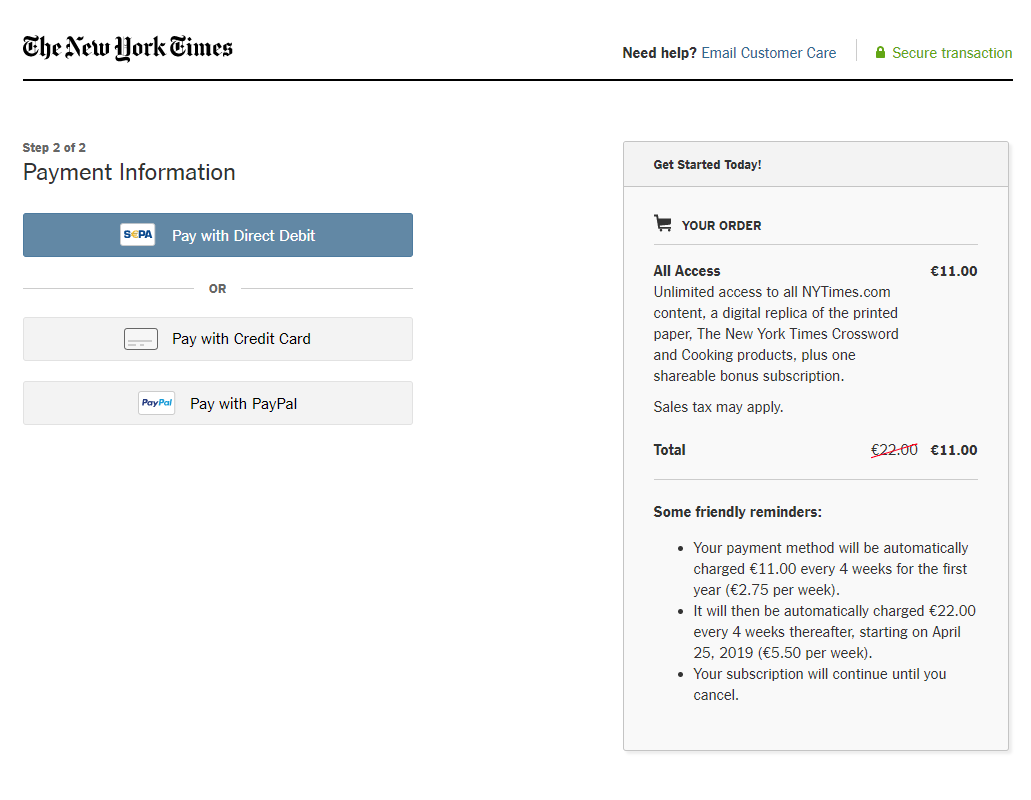This screenshot has width=1031, height=800.
Task: Click the OR separator label
Action: point(218,289)
